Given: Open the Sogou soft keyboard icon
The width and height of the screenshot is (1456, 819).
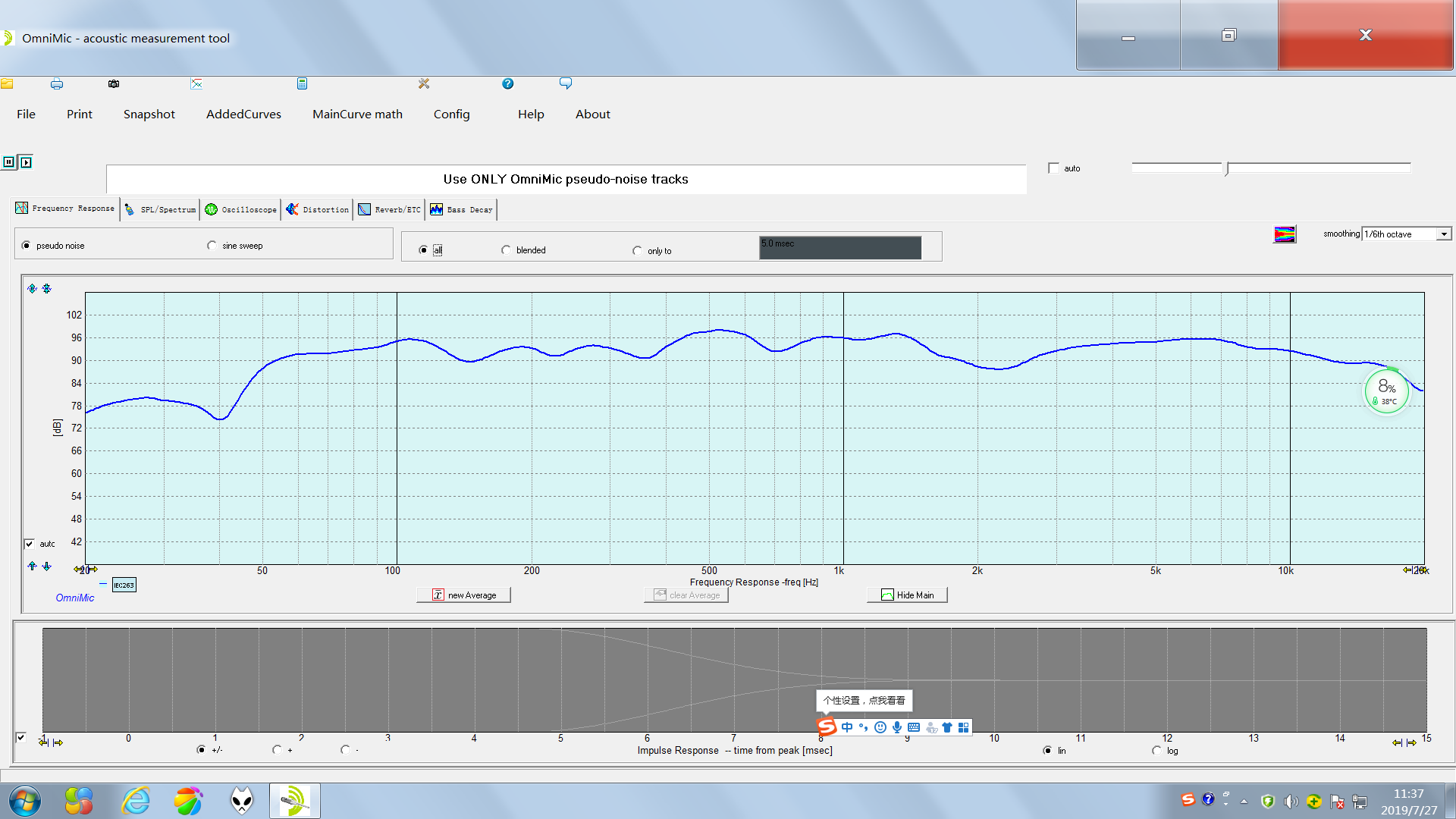Looking at the screenshot, I should [914, 727].
